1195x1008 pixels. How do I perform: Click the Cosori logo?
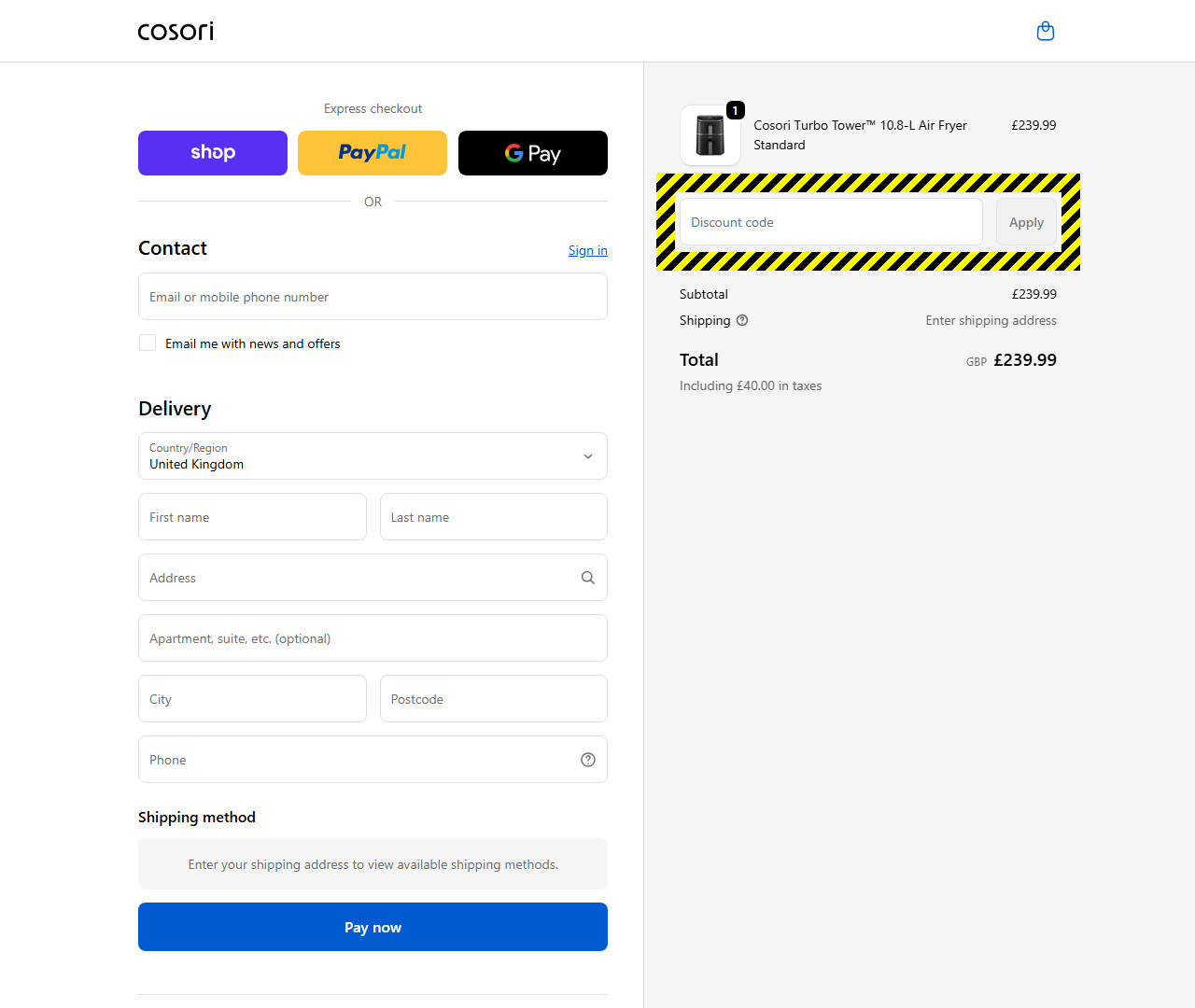point(175,31)
